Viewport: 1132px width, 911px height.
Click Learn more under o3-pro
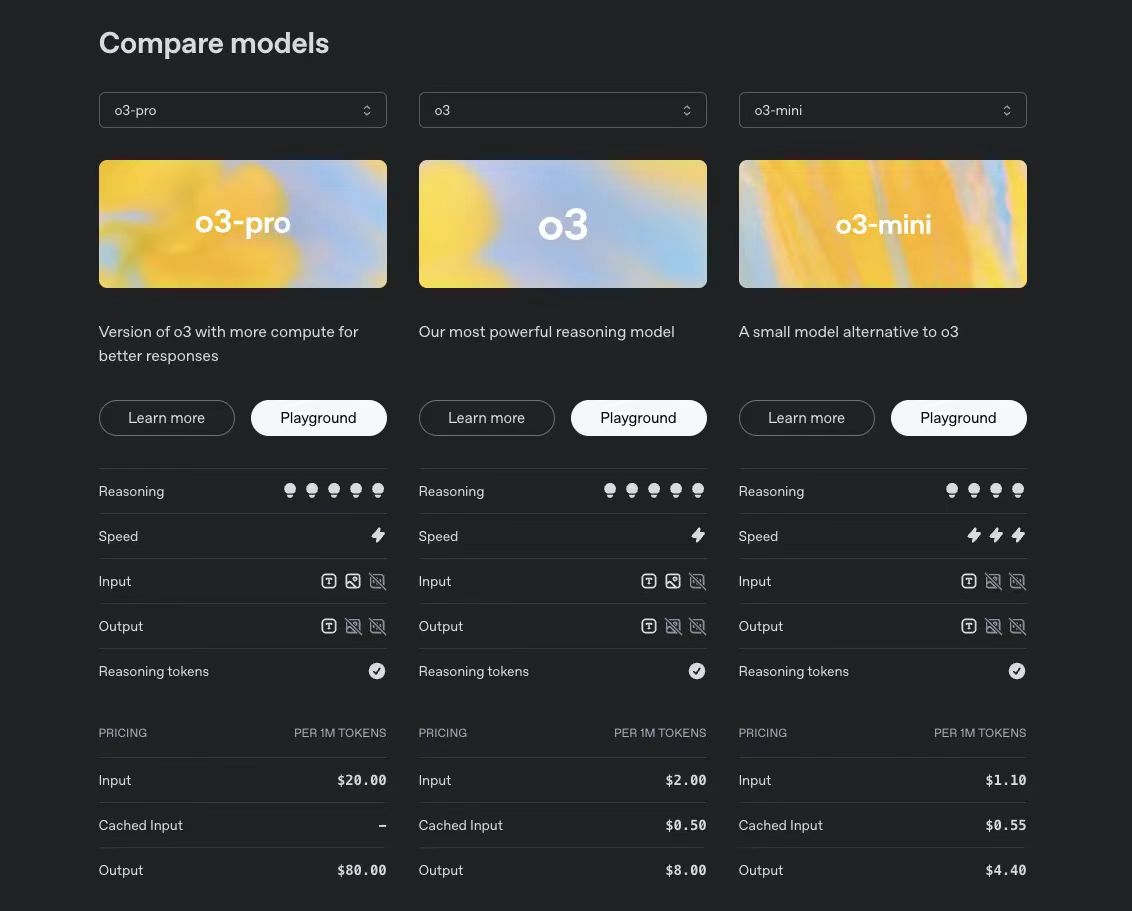[x=166, y=417]
